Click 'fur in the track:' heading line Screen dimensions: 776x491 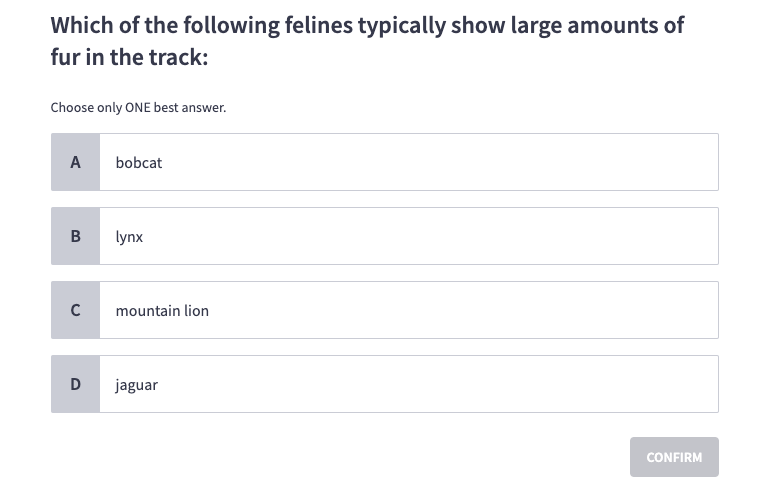tap(129, 57)
